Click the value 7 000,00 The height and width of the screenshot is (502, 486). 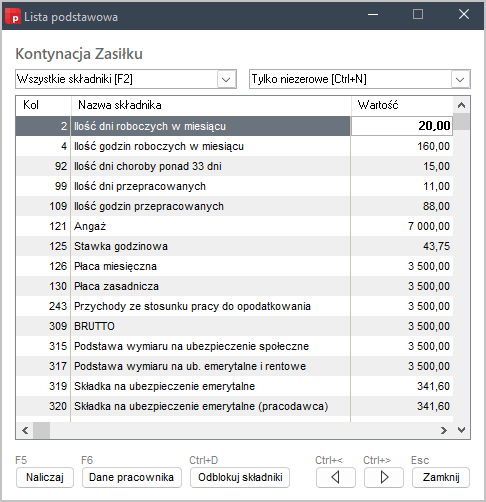click(x=429, y=226)
